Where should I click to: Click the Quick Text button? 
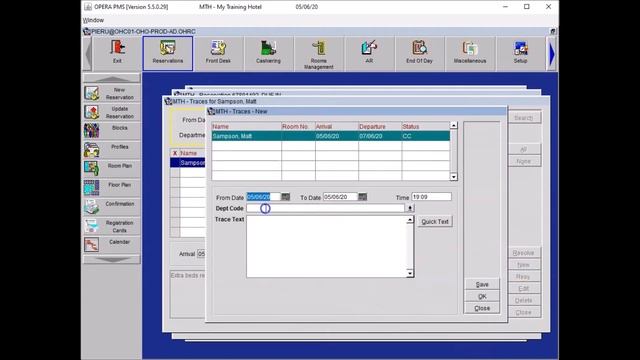pyautogui.click(x=435, y=222)
